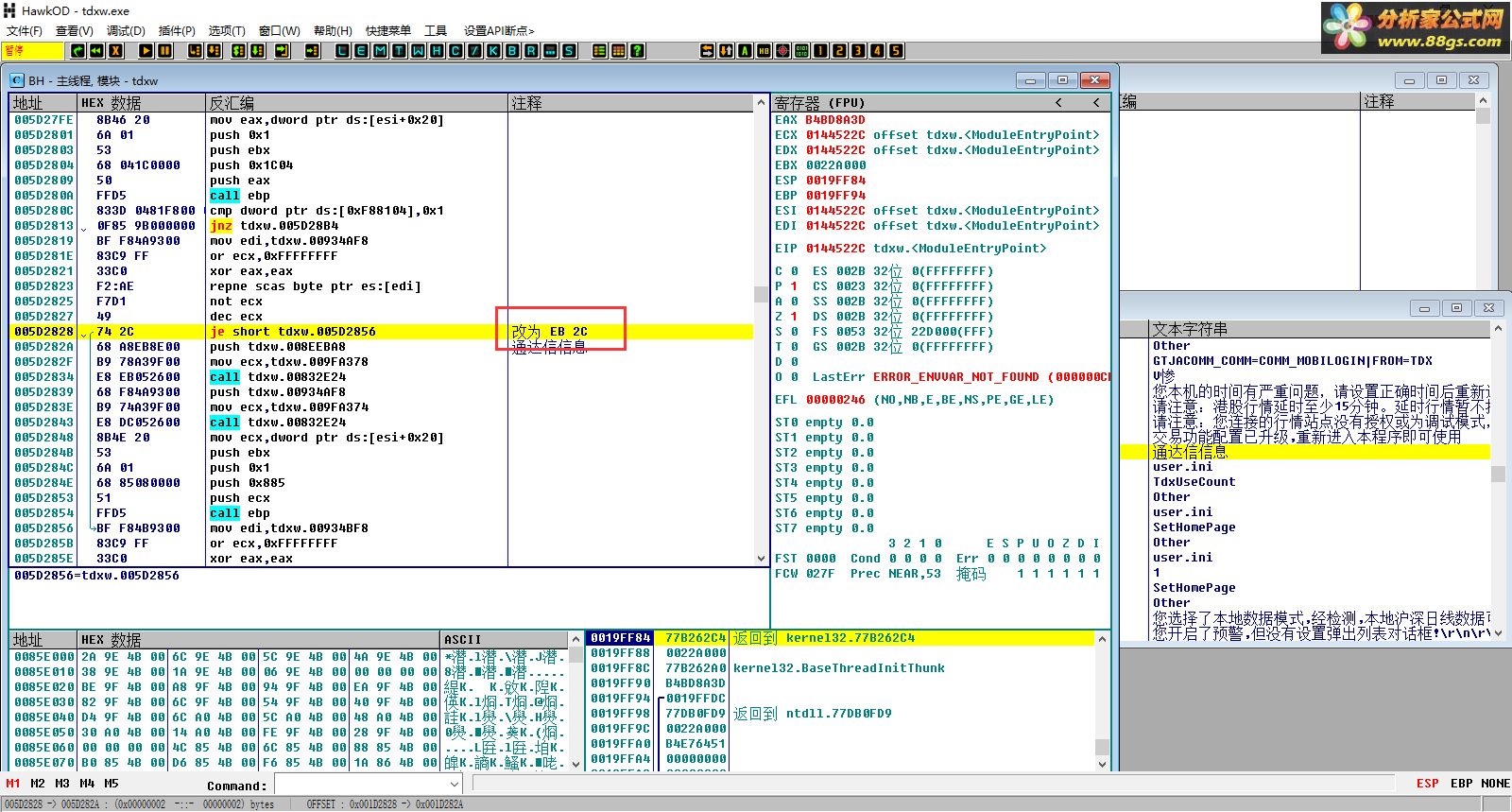Open Call stack (K icon)
The height and width of the screenshot is (812, 1512).
pos(493,51)
